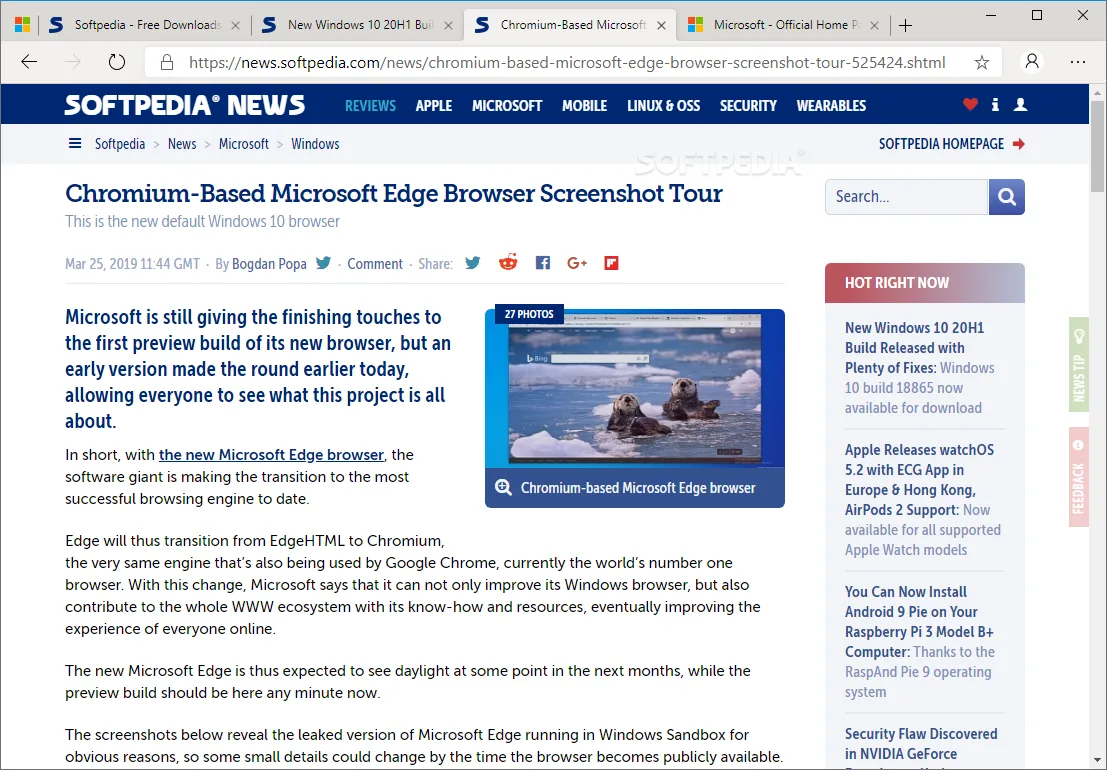Go back using the browser back arrow

pos(29,62)
